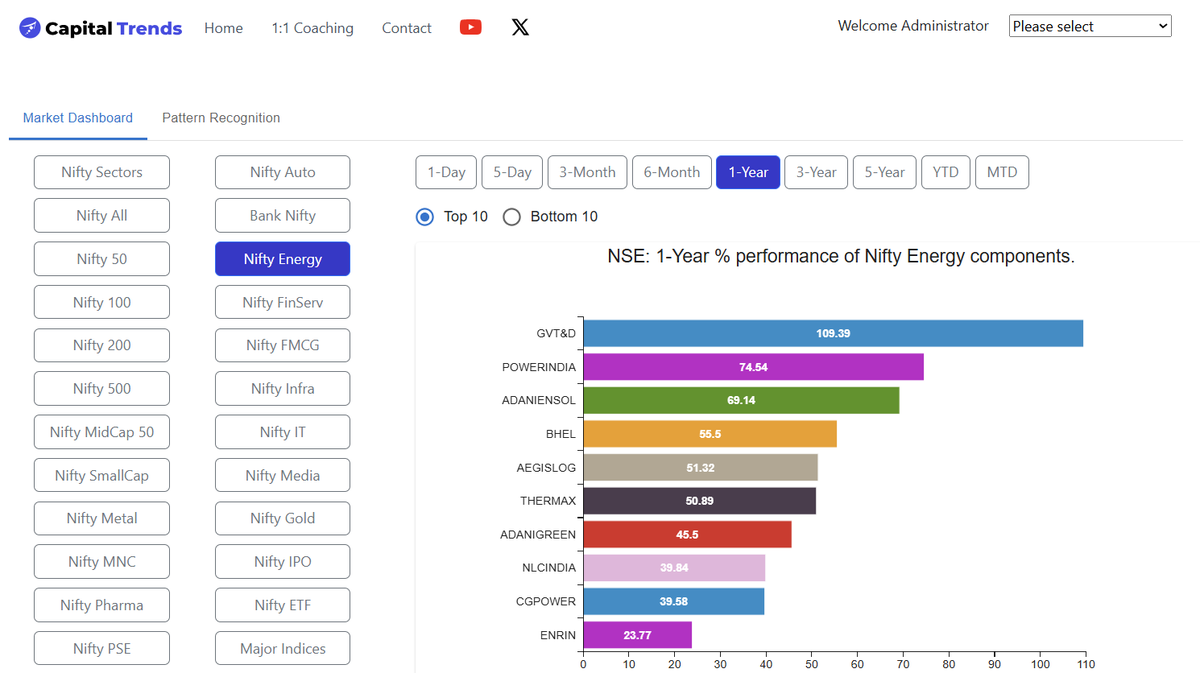The height and width of the screenshot is (673, 1200).
Task: Load Nifty FMCG performance
Action: point(283,345)
